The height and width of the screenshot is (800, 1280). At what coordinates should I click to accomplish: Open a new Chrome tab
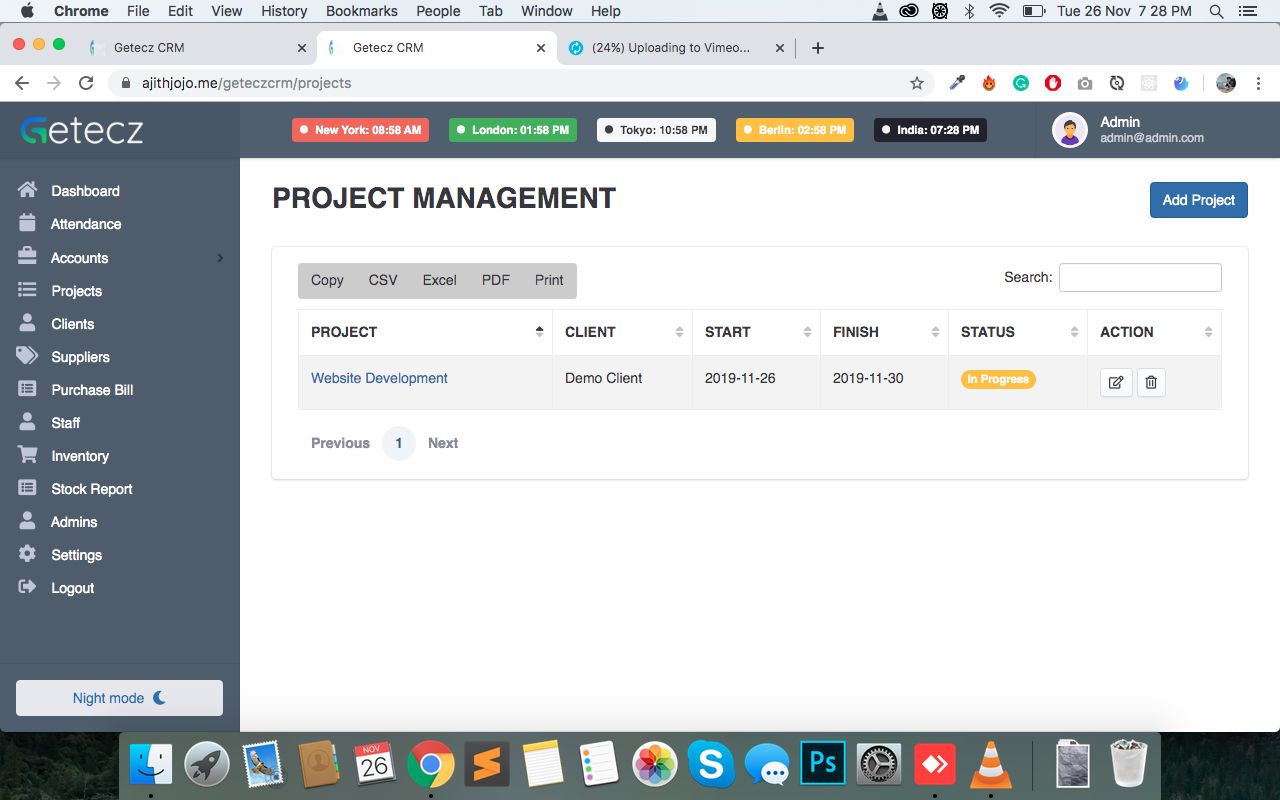[x=818, y=47]
